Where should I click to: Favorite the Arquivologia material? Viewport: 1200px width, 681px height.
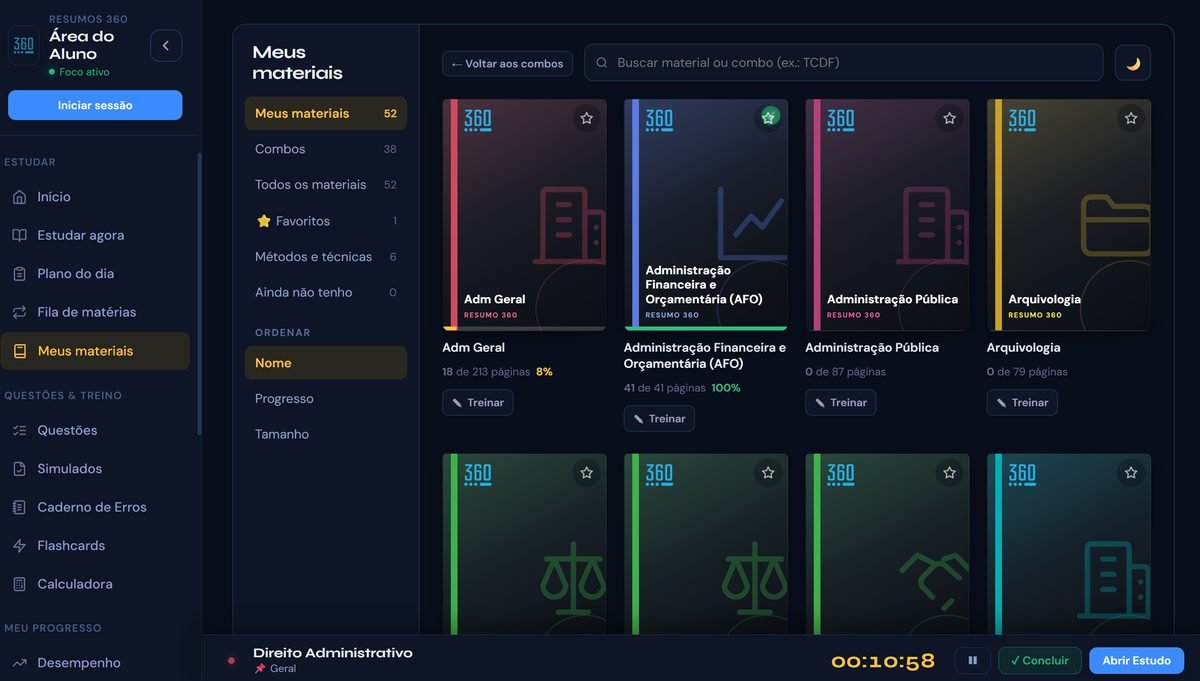click(x=1131, y=118)
